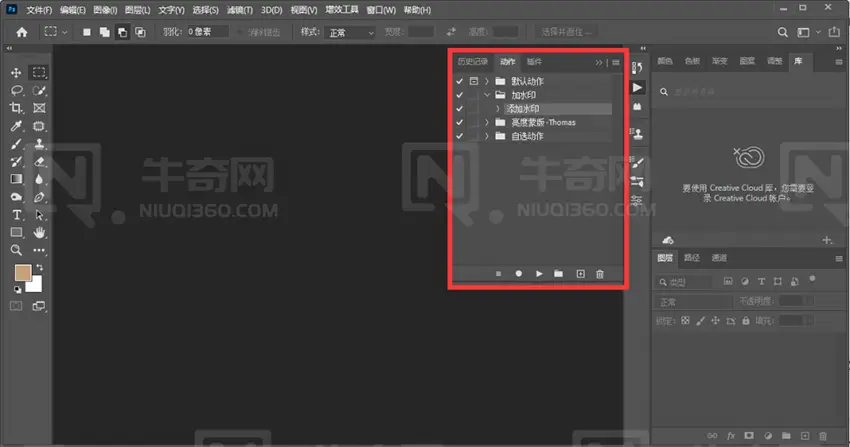The width and height of the screenshot is (850, 447).
Task: Choose New Selection mode in options bar
Action: 87,33
